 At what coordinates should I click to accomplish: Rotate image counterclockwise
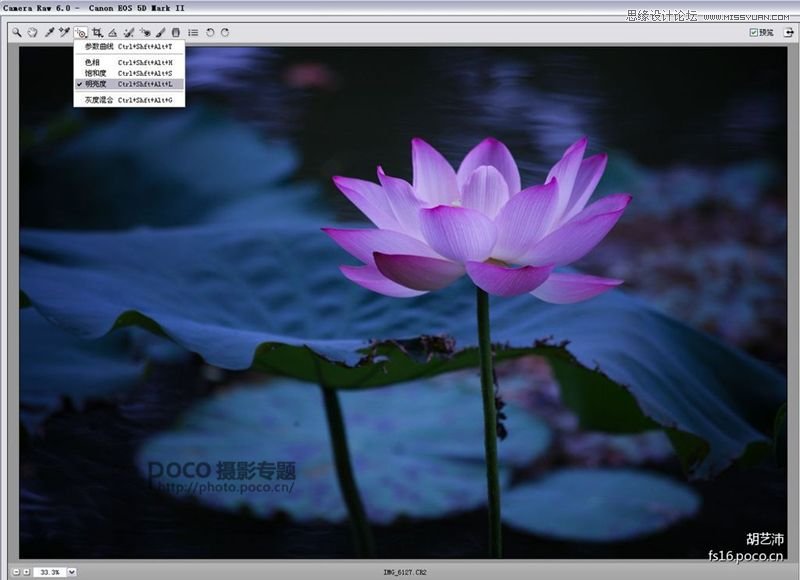point(210,32)
